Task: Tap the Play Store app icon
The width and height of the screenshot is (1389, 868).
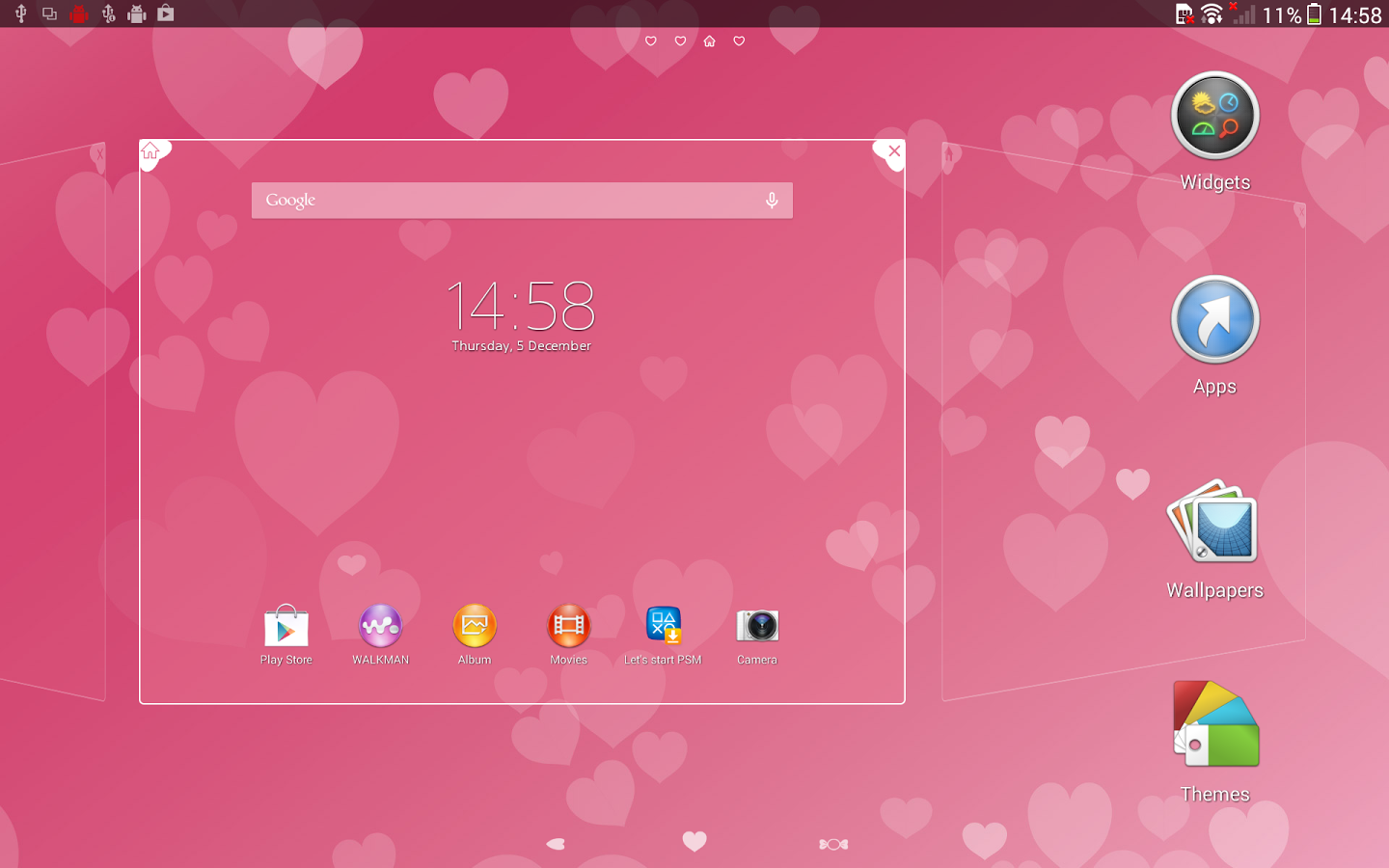Action: 286,626
